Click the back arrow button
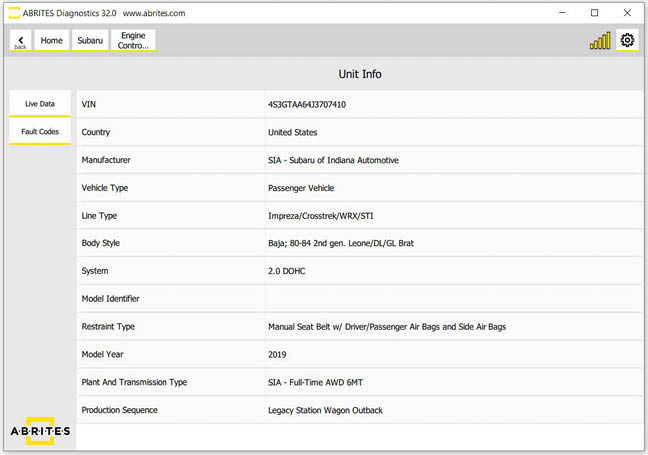This screenshot has width=648, height=455. point(20,41)
